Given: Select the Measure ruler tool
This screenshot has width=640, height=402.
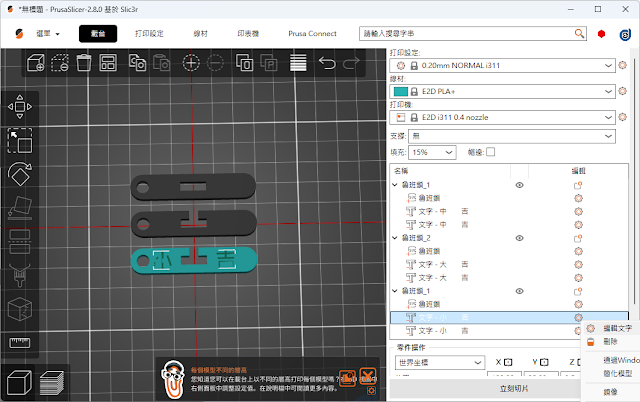Looking at the screenshot, I should (x=20, y=342).
